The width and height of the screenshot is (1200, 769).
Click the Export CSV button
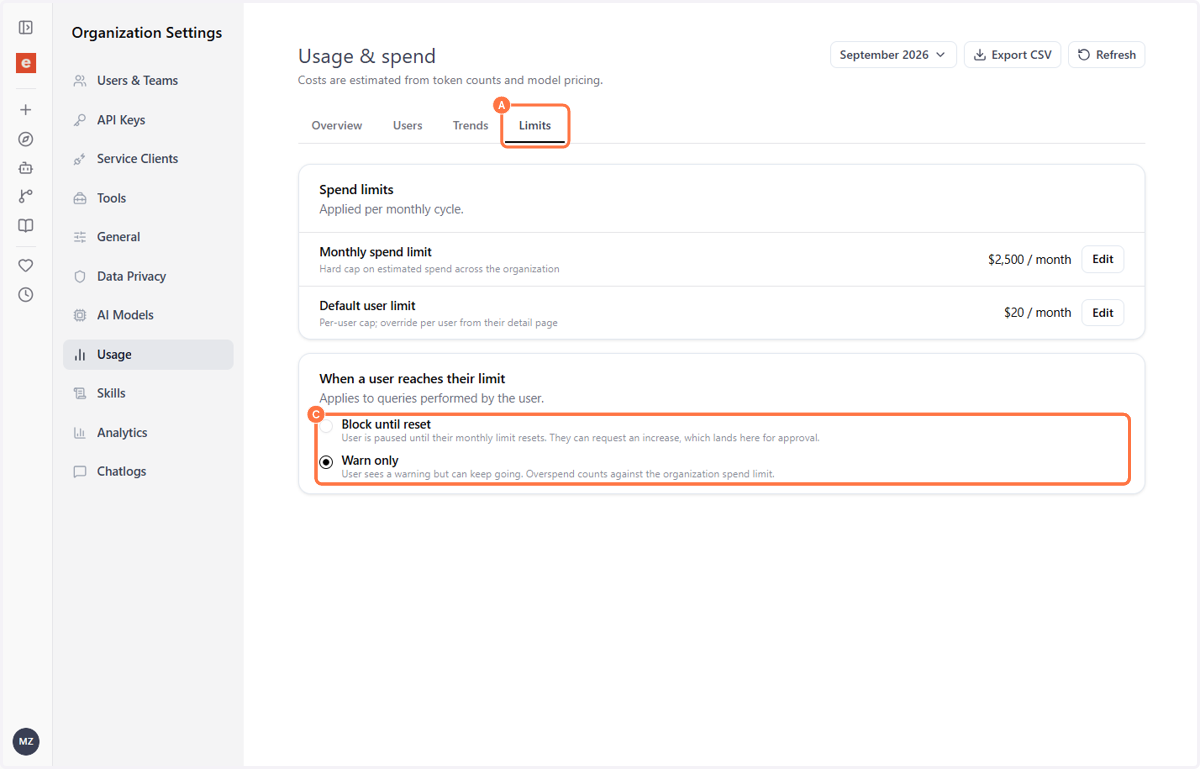click(1012, 55)
